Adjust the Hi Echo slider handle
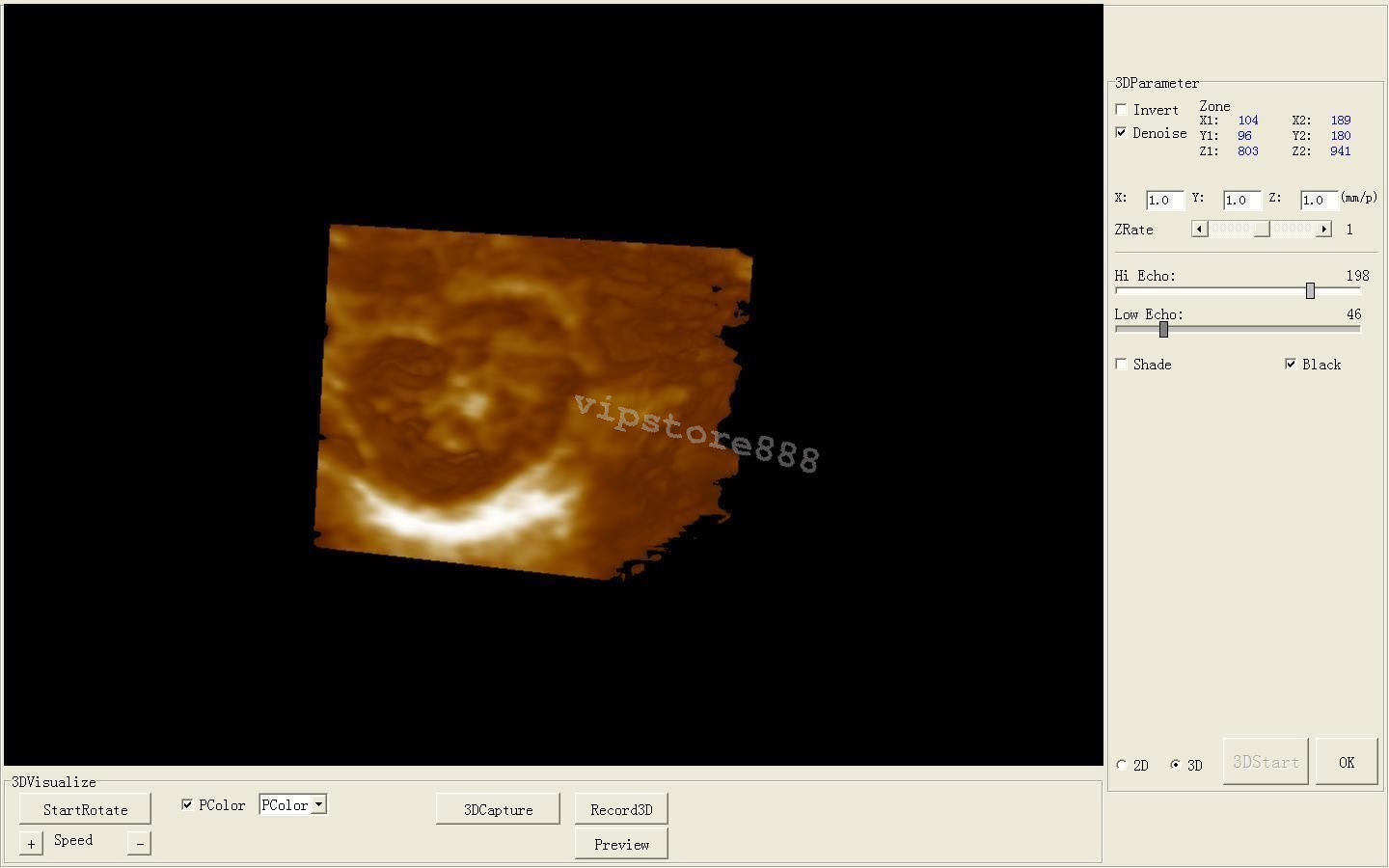This screenshot has height=868, width=1389. [x=1310, y=290]
